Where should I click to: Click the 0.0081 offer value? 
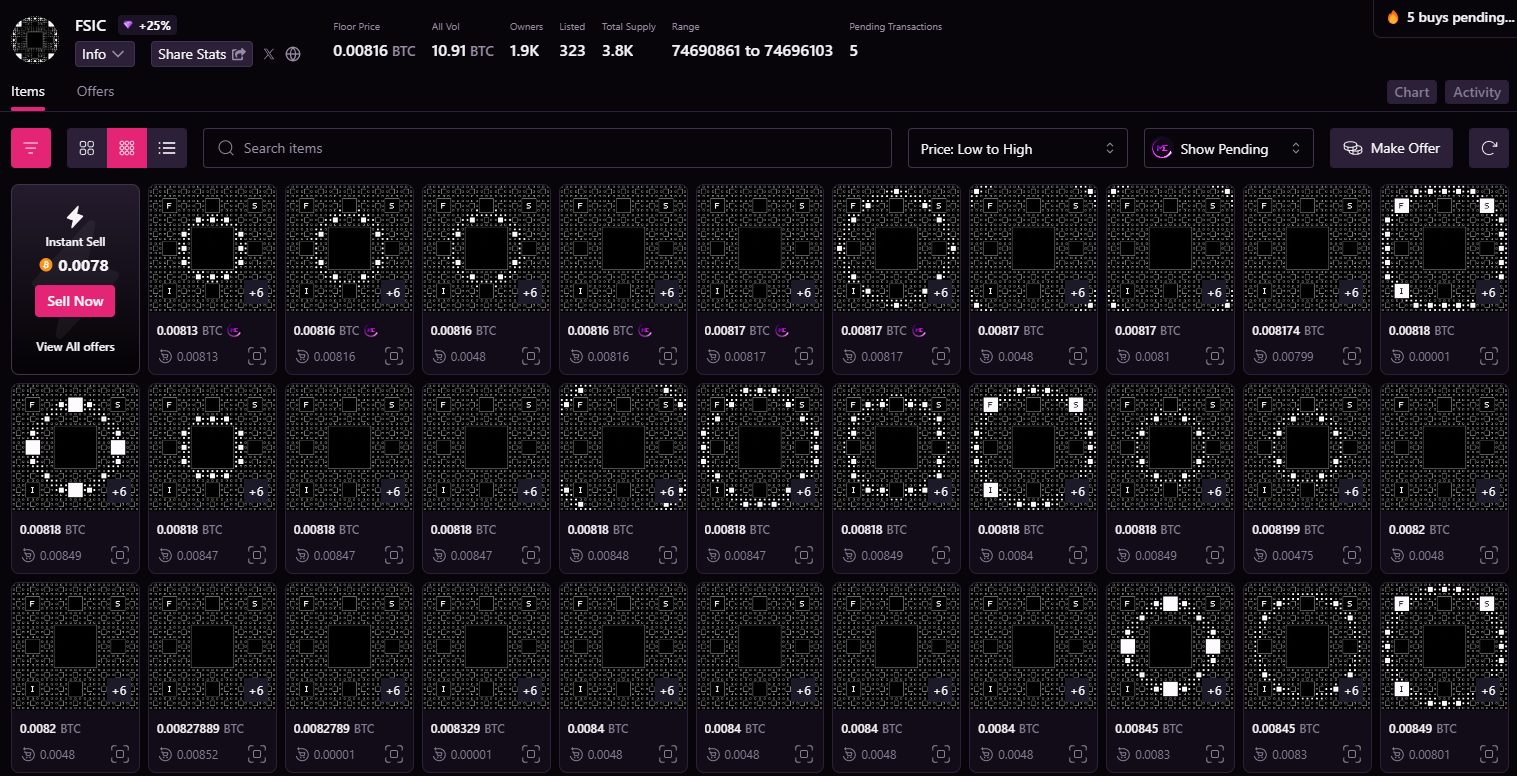(x=1151, y=356)
